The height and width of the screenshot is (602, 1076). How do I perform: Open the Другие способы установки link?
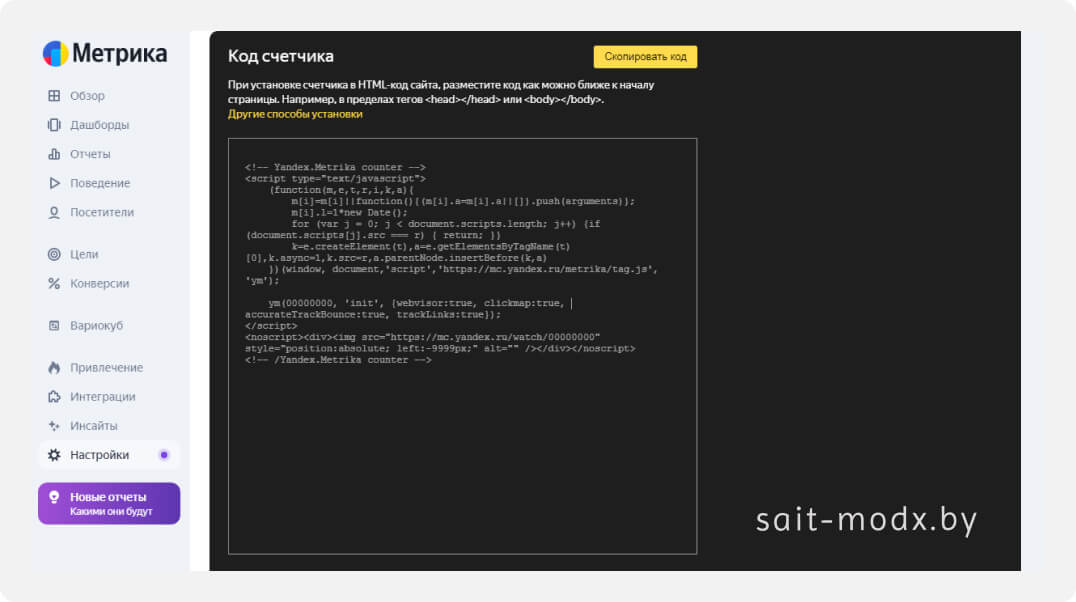(295, 114)
